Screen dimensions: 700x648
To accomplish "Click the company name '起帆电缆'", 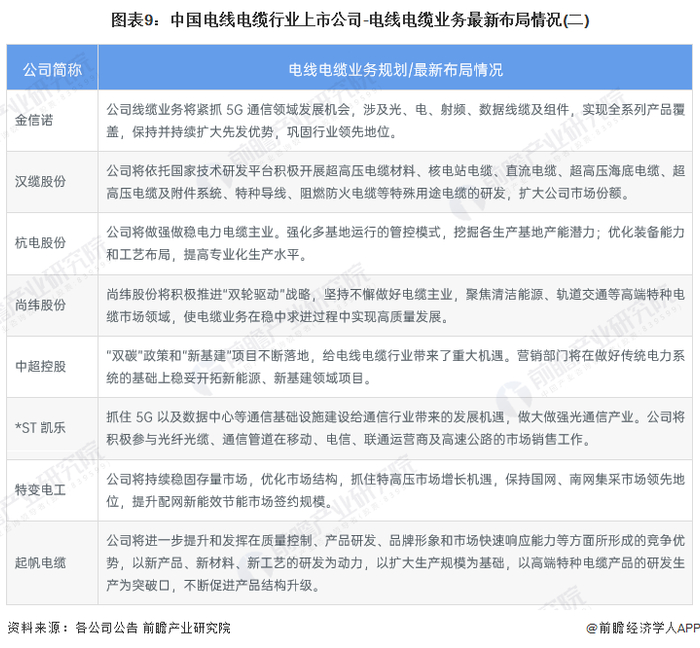I will [40, 562].
